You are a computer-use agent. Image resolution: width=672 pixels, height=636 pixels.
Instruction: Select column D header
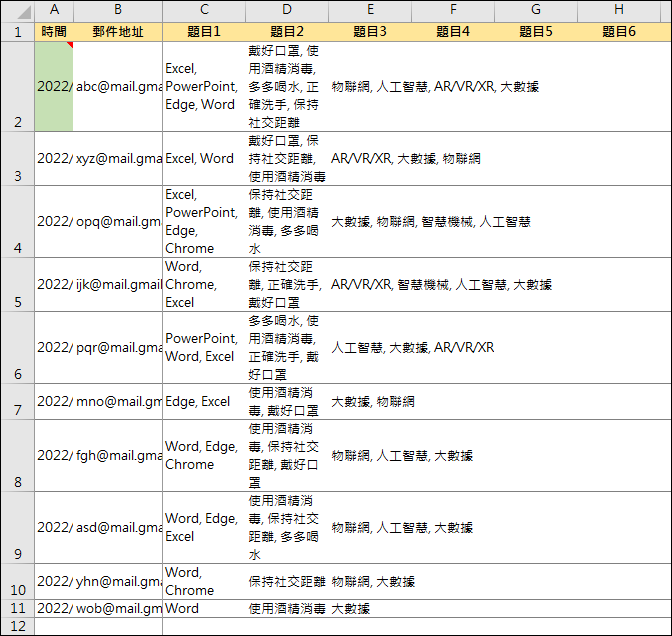[287, 11]
